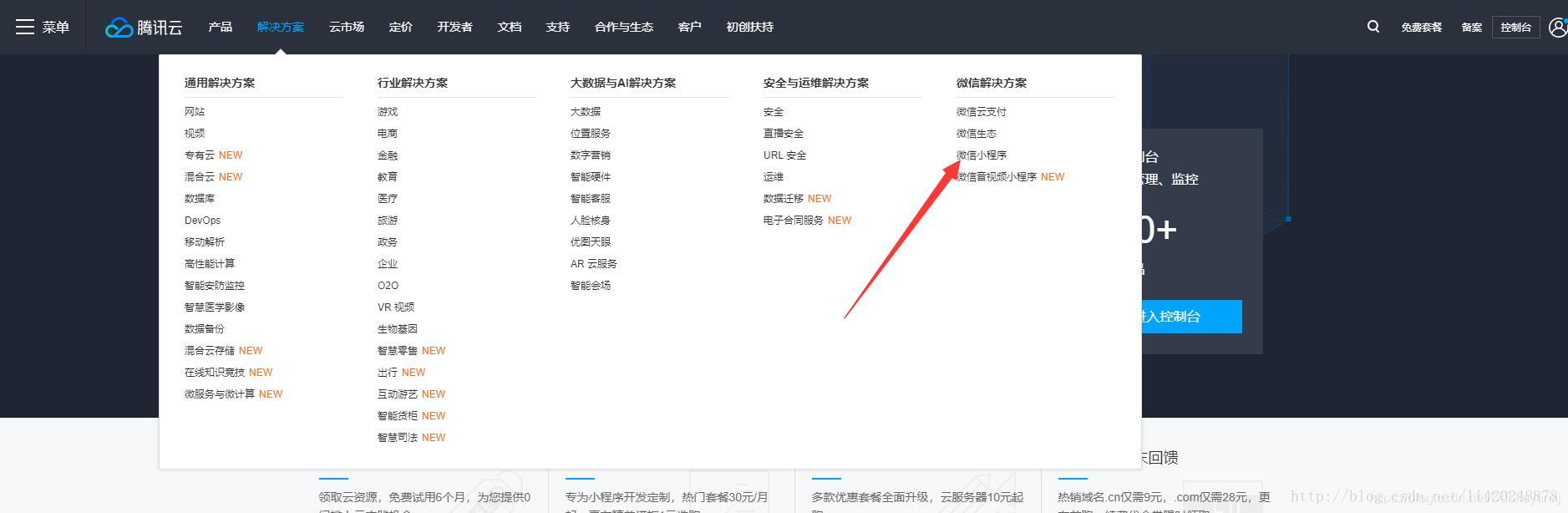This screenshot has width=1568, height=513.
Task: Select the 教育 industry solution
Action: coord(388,177)
